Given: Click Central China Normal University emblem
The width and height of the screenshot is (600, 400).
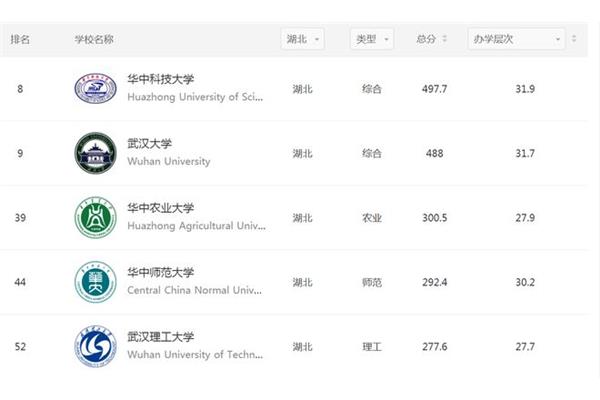Looking at the screenshot, I should [95, 282].
